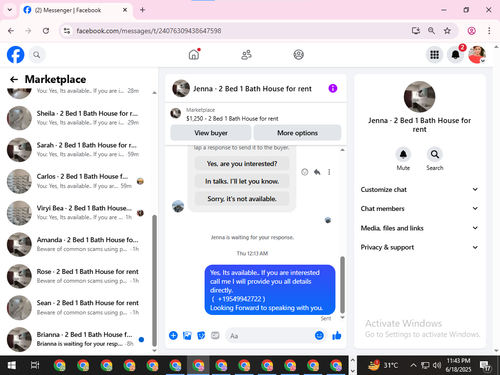Open the Friends icon in top navigation
This screenshot has height=375, width=500.
tap(246, 55)
